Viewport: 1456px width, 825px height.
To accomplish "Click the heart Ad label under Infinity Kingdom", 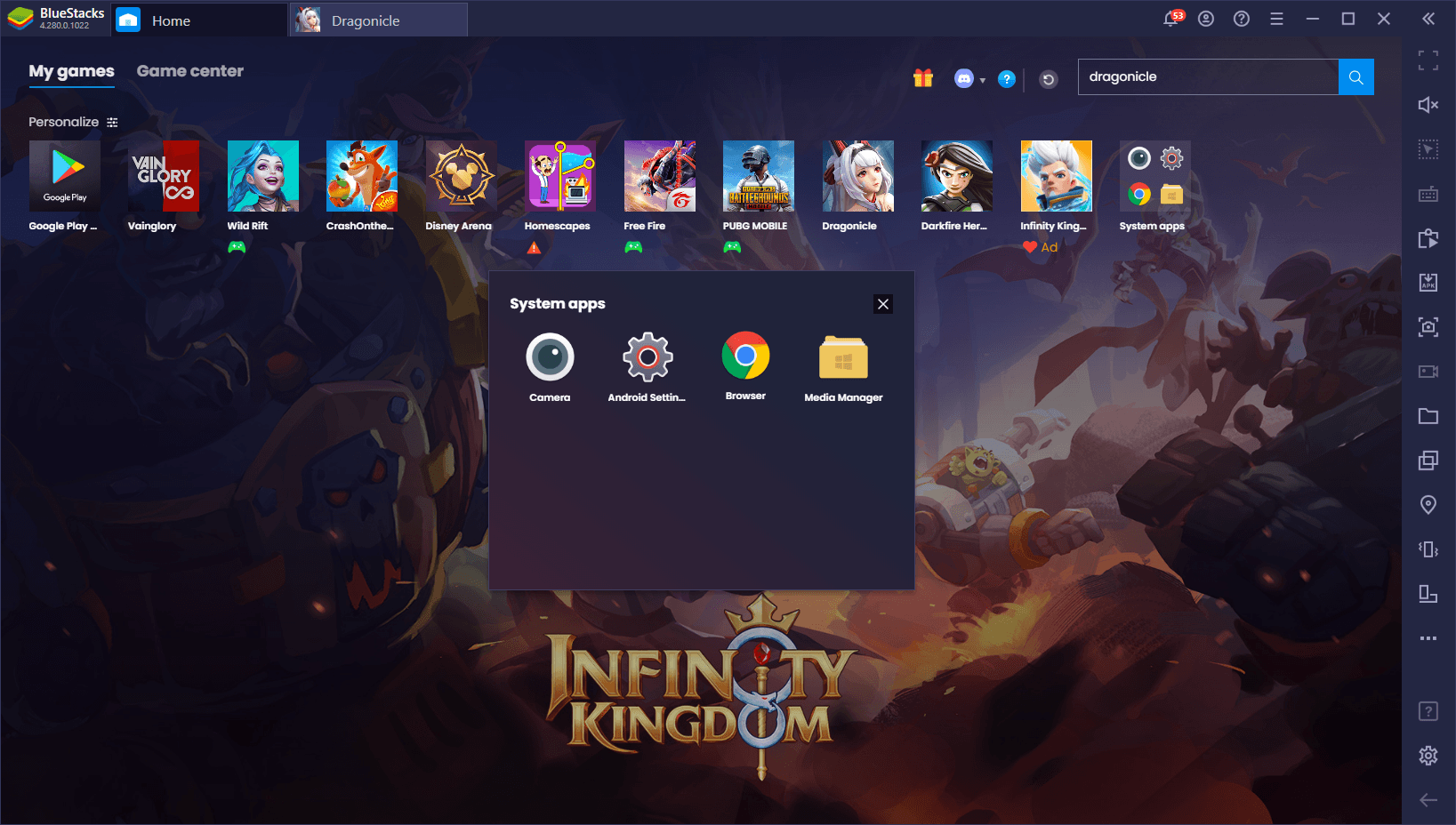I will point(1040,247).
